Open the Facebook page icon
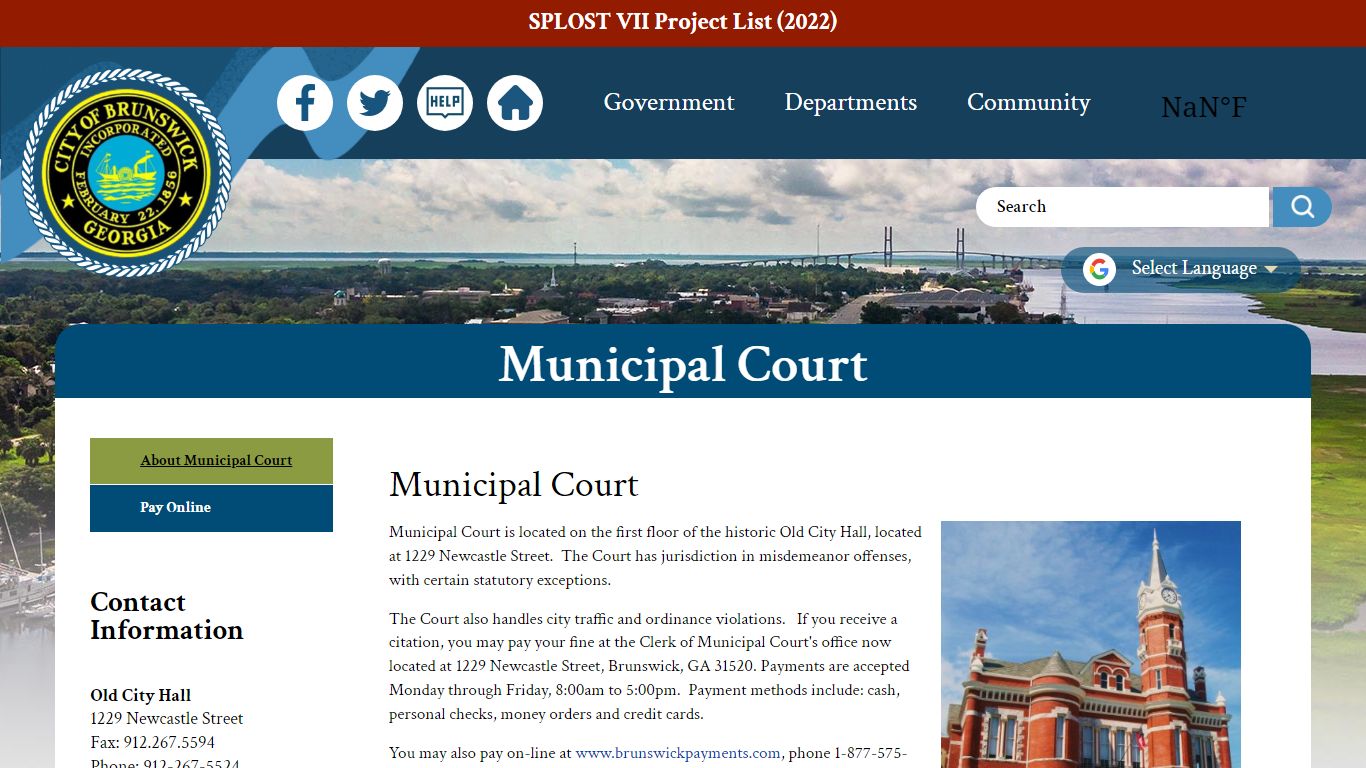The height and width of the screenshot is (768, 1366). click(x=305, y=103)
